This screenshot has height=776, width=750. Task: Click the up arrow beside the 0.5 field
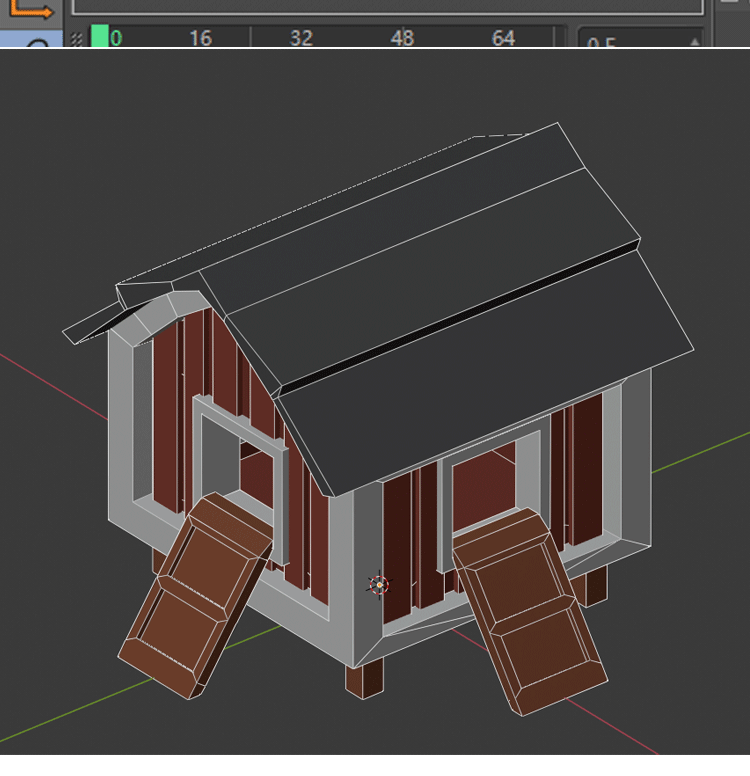click(x=695, y=42)
